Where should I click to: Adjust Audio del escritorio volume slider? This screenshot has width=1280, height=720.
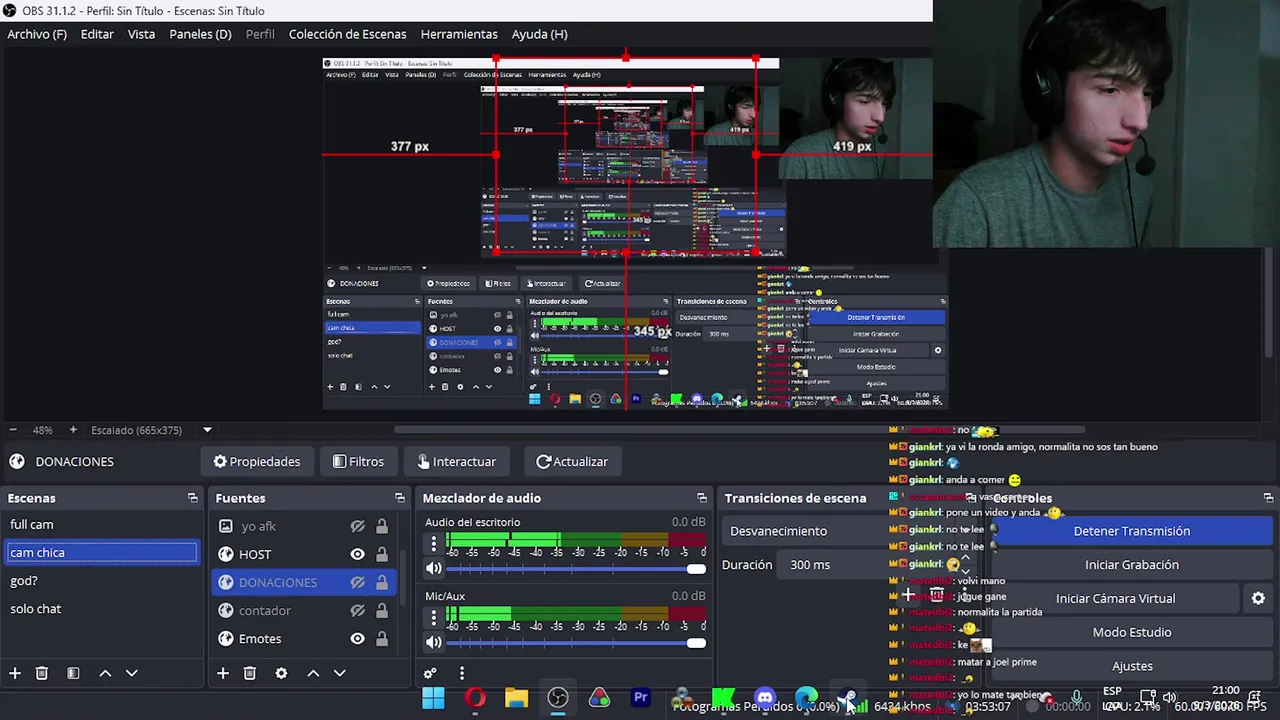pyautogui.click(x=575, y=568)
